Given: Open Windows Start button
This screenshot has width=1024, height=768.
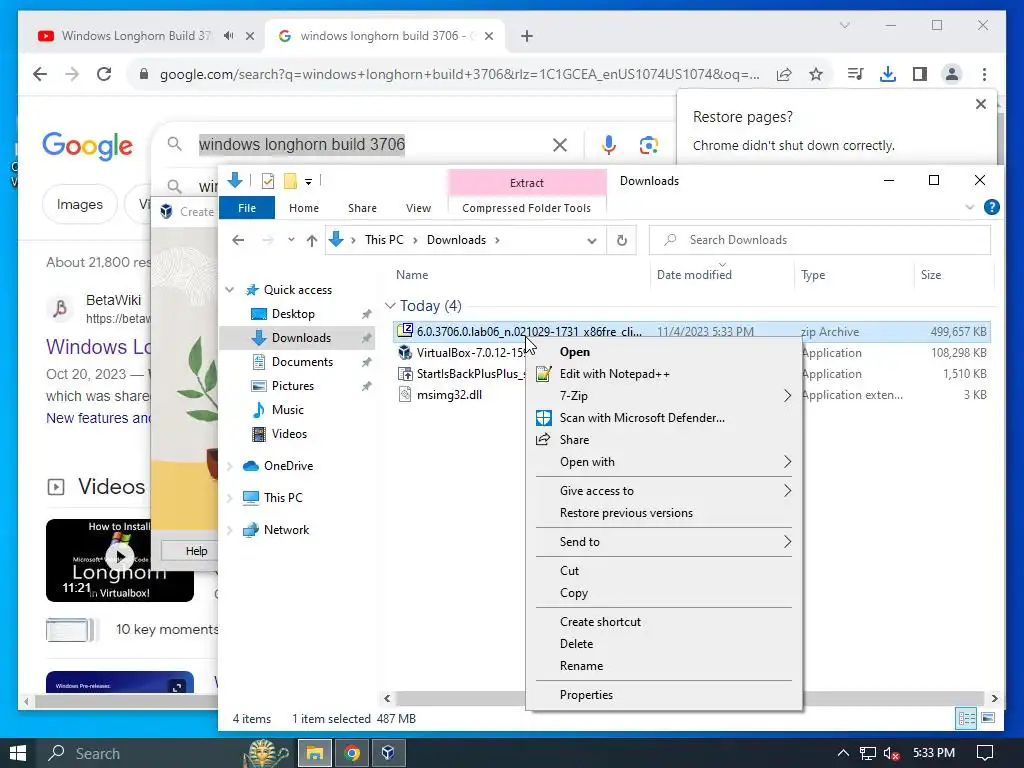Looking at the screenshot, I should pos(18,753).
